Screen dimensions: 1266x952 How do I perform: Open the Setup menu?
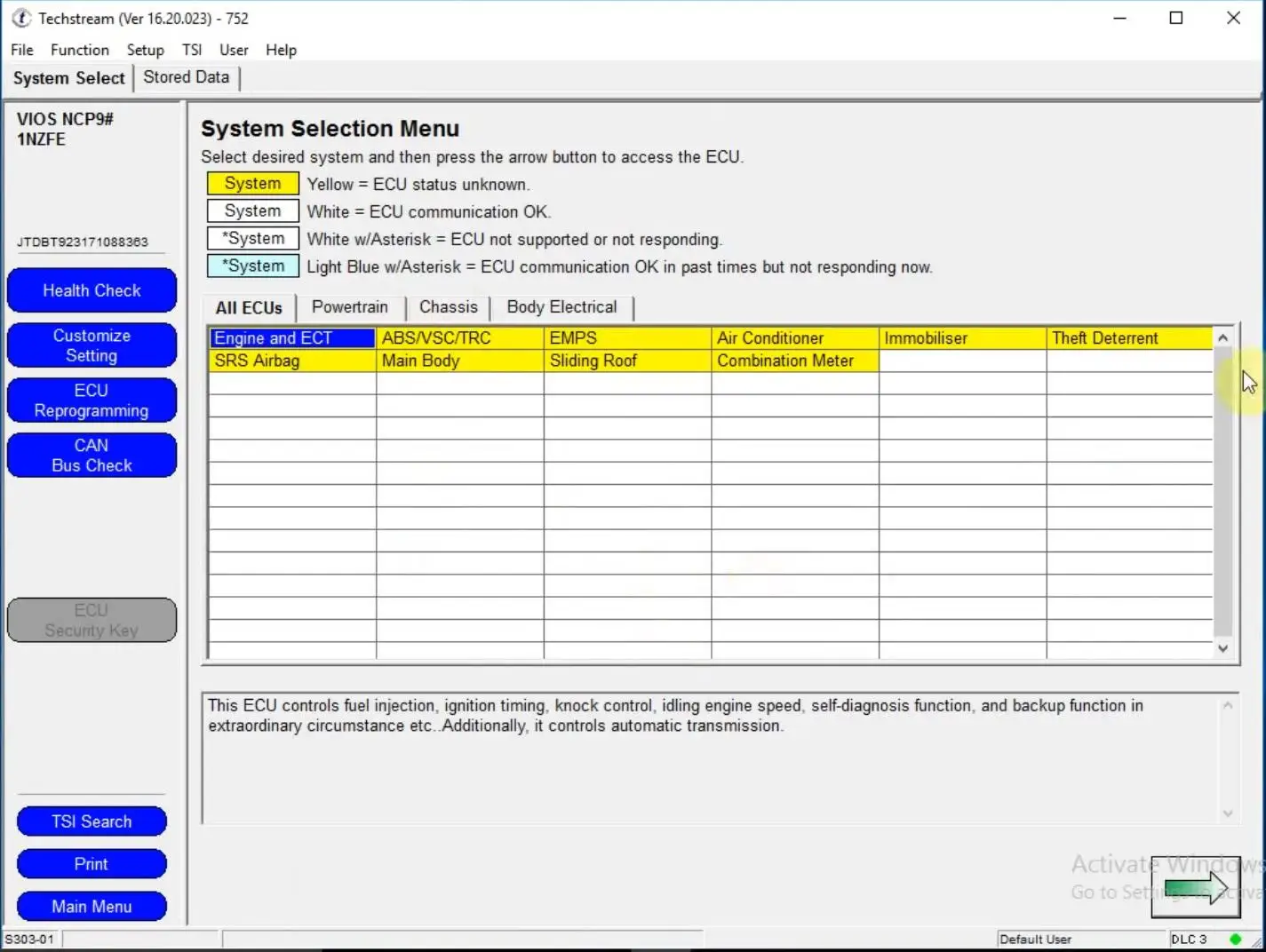(x=145, y=50)
